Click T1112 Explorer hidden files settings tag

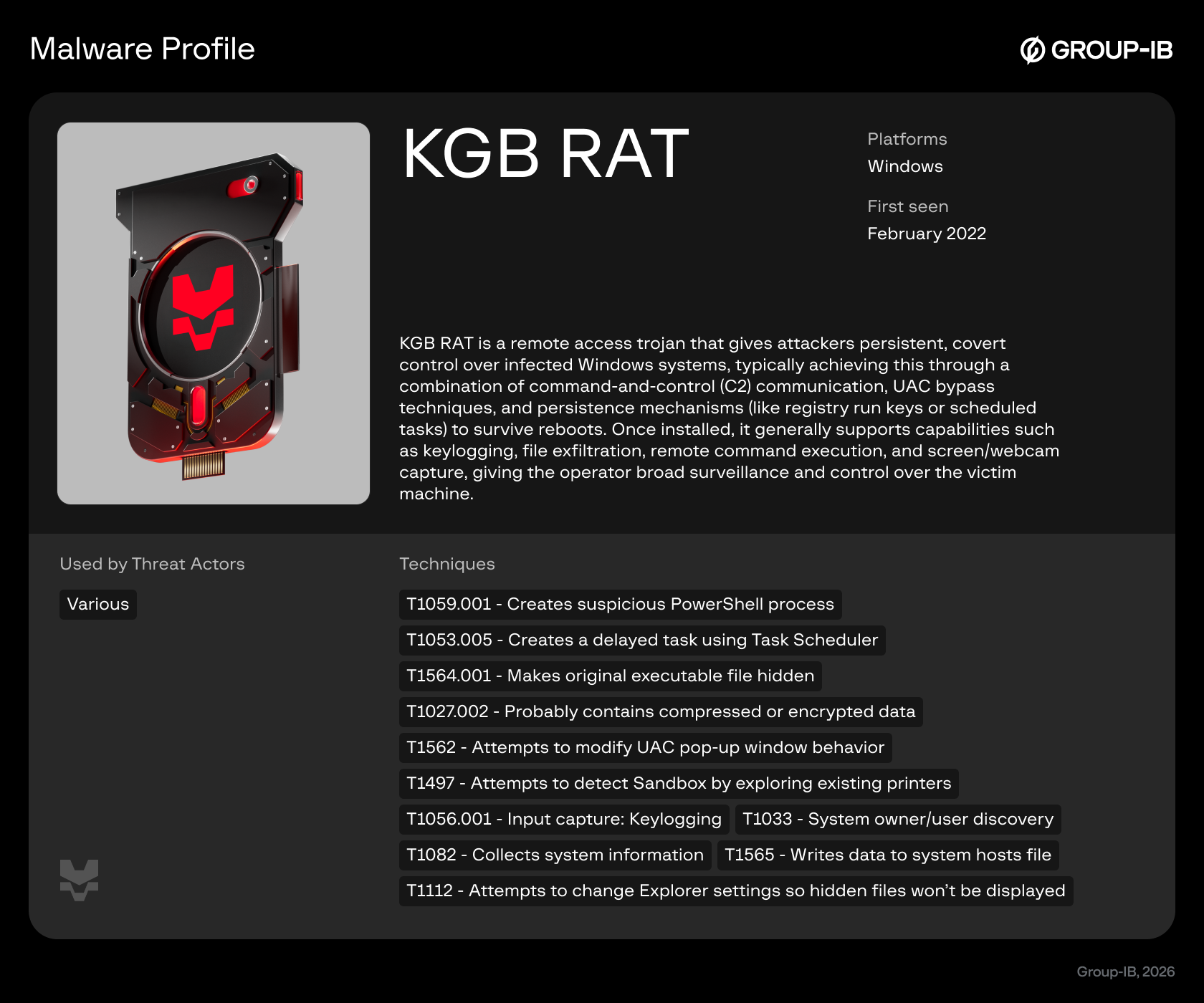point(736,891)
